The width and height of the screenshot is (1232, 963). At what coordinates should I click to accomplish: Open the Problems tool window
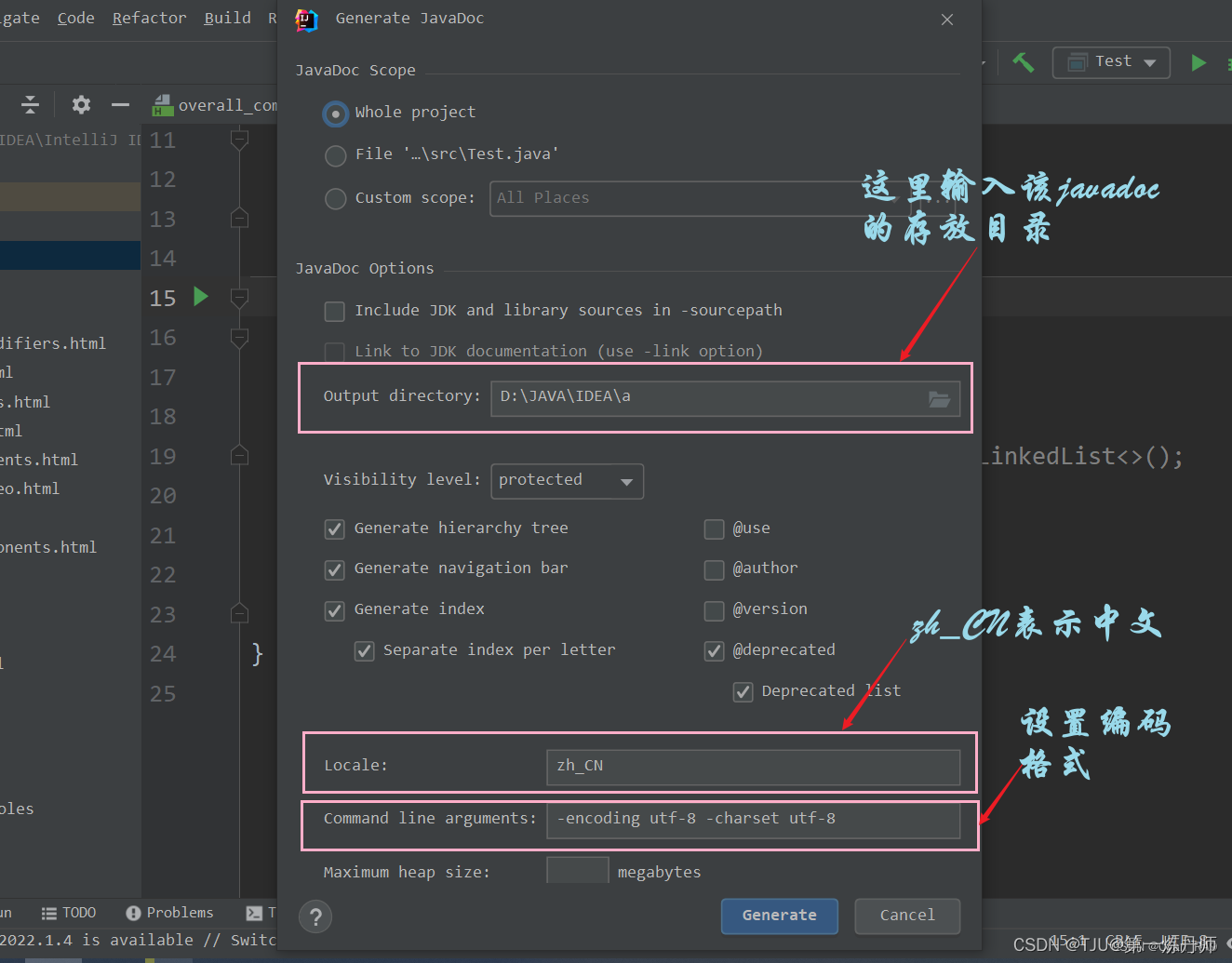click(169, 913)
